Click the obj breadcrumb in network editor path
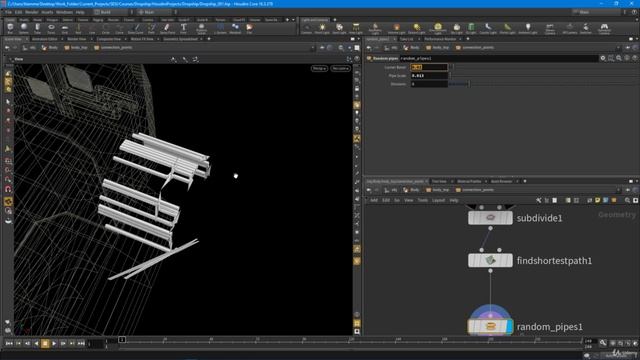 [391, 190]
